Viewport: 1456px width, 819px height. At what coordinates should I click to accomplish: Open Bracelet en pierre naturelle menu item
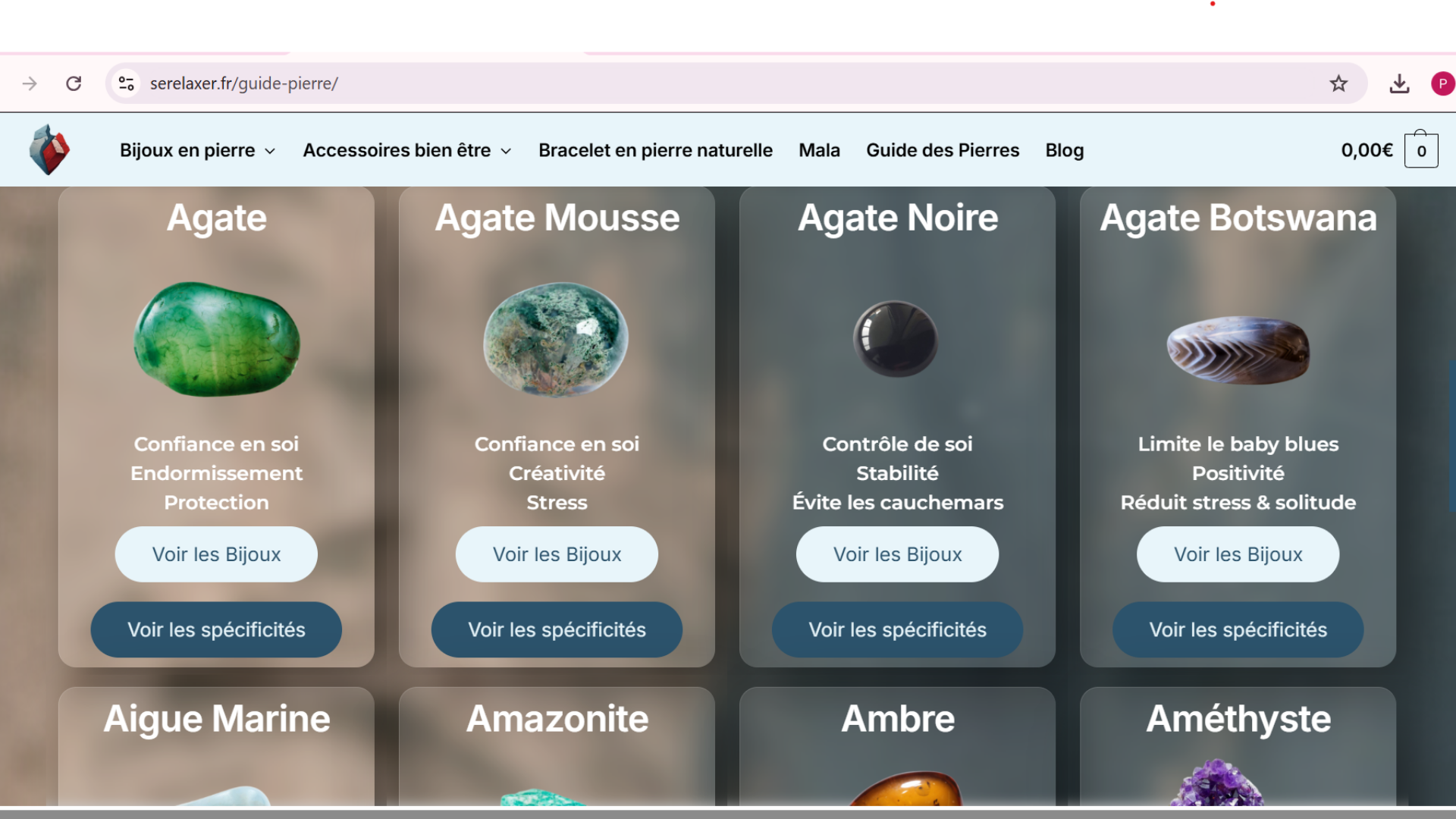[x=655, y=150]
